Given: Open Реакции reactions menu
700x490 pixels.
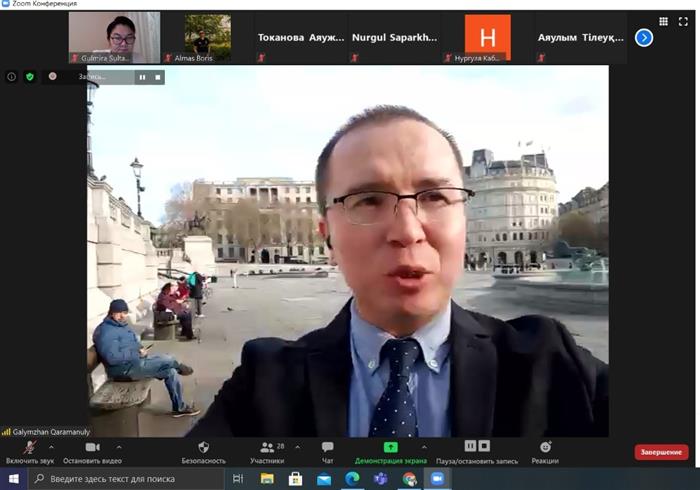Looking at the screenshot, I should click(545, 447).
